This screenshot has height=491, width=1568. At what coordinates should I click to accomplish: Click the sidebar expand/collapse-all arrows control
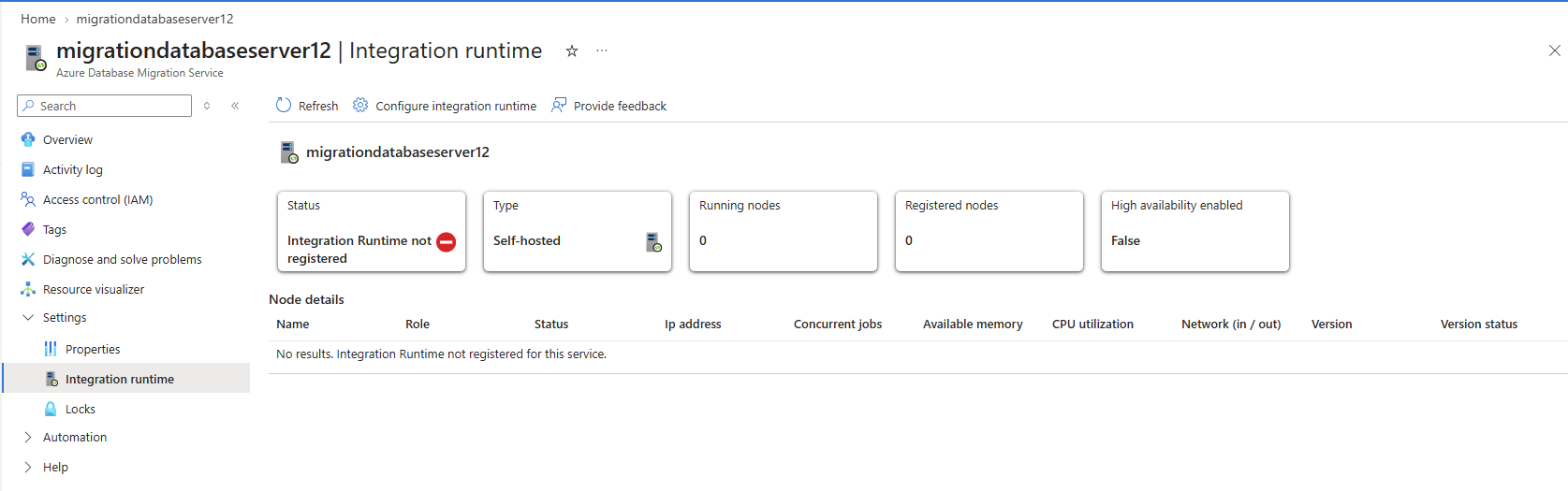[207, 106]
